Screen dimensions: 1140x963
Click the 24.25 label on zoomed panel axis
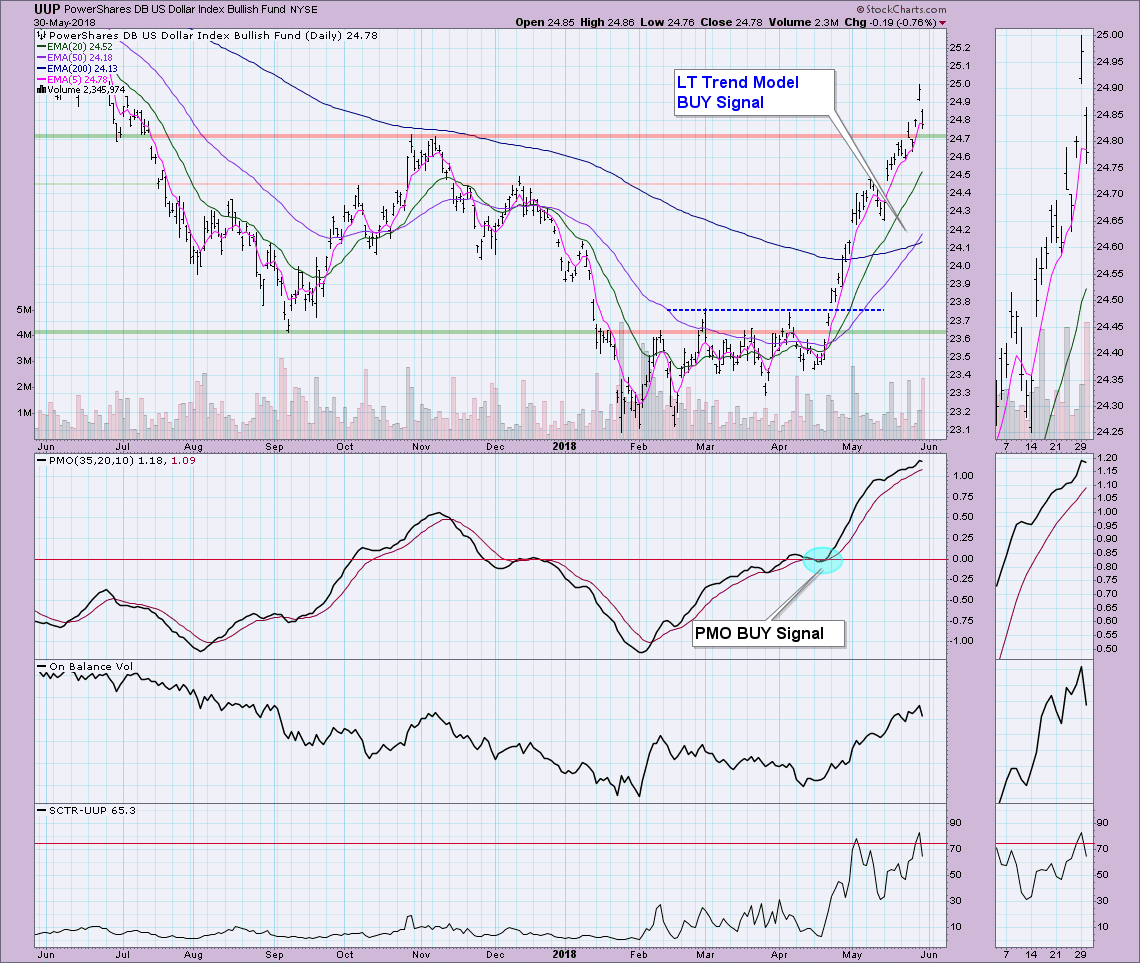1109,432
